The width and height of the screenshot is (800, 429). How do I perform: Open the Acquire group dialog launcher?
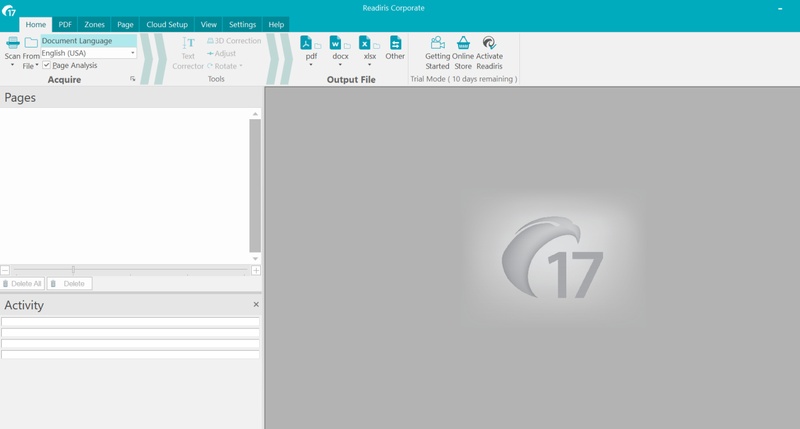click(x=133, y=79)
